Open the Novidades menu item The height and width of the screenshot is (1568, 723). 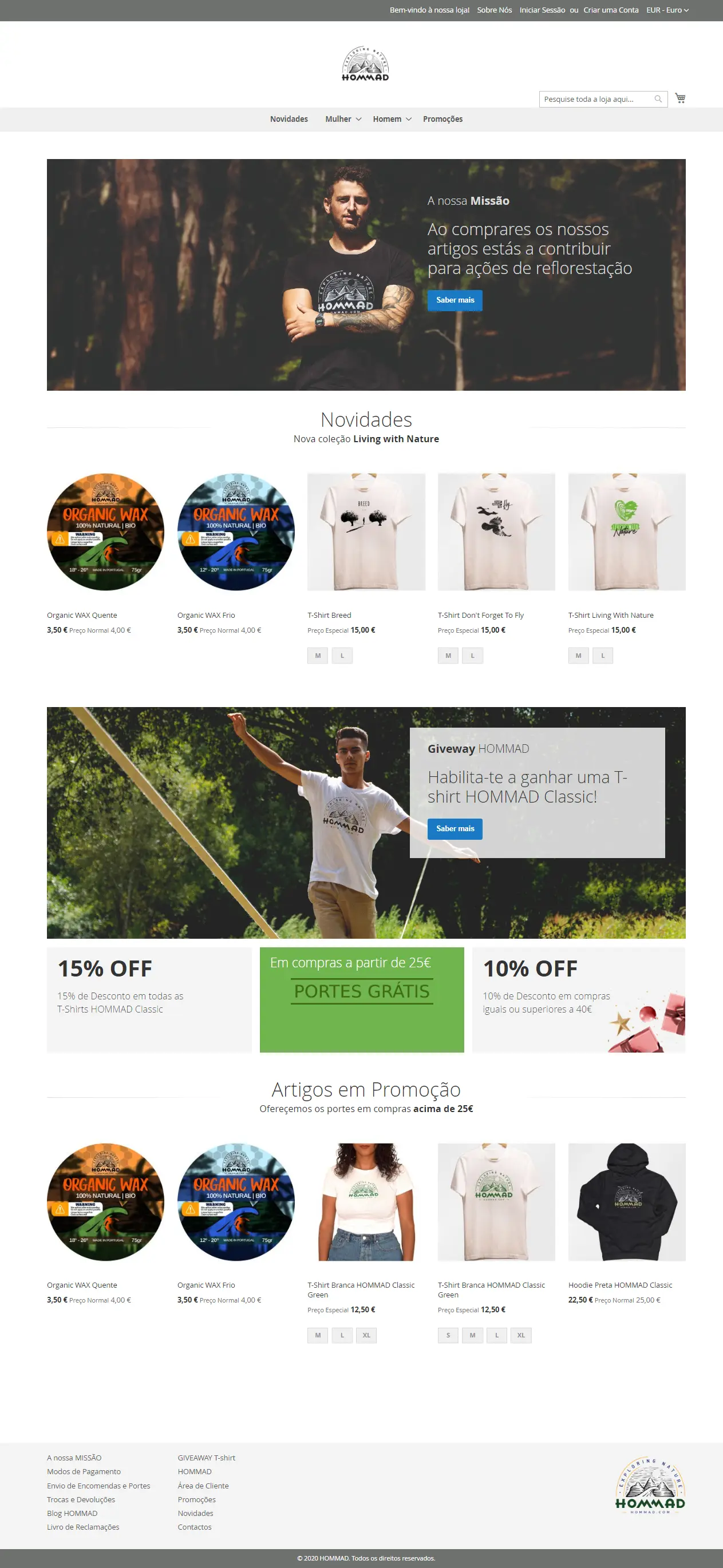(x=289, y=120)
